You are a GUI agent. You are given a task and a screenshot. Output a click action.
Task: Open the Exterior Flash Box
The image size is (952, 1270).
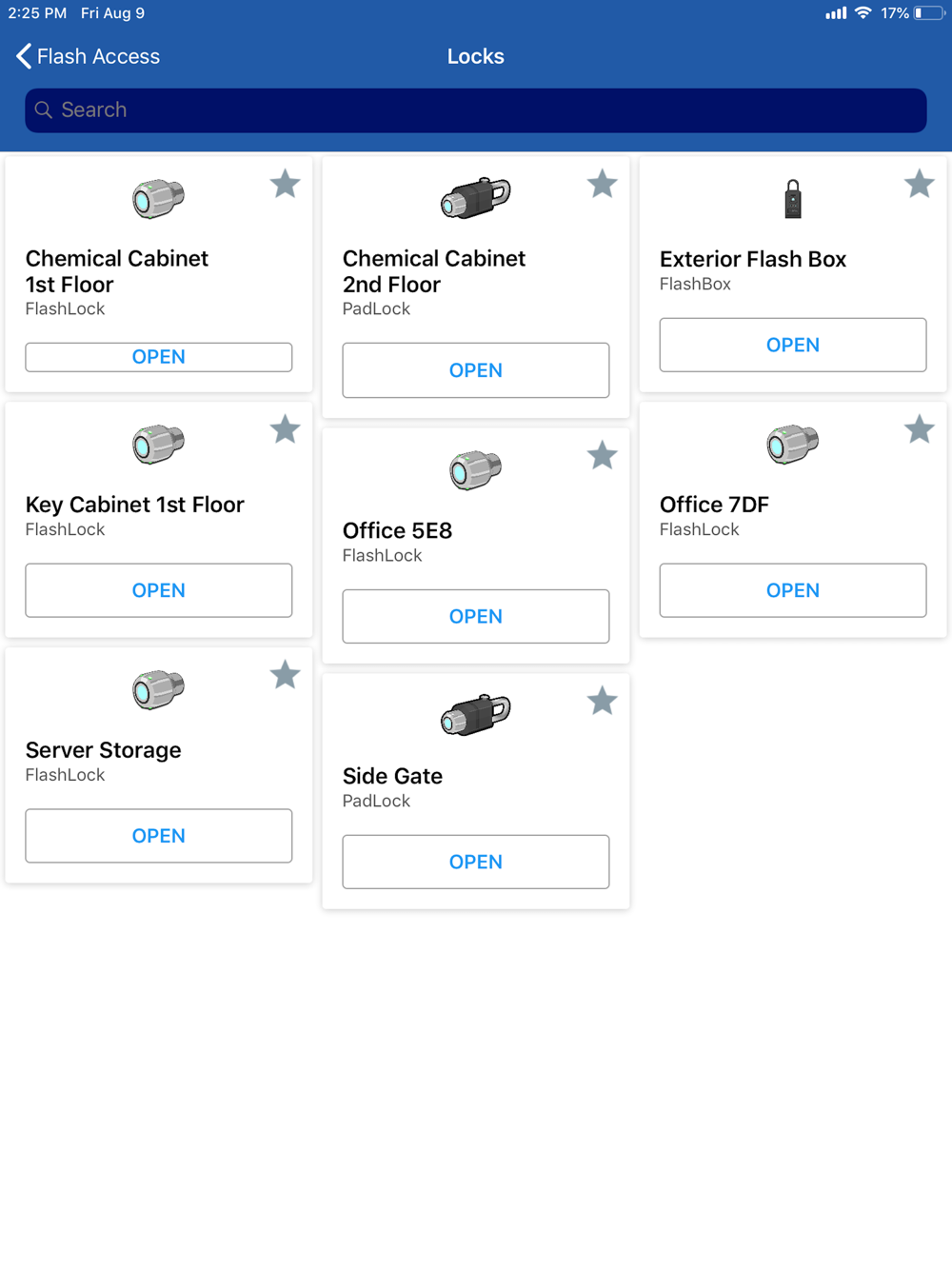click(x=793, y=345)
